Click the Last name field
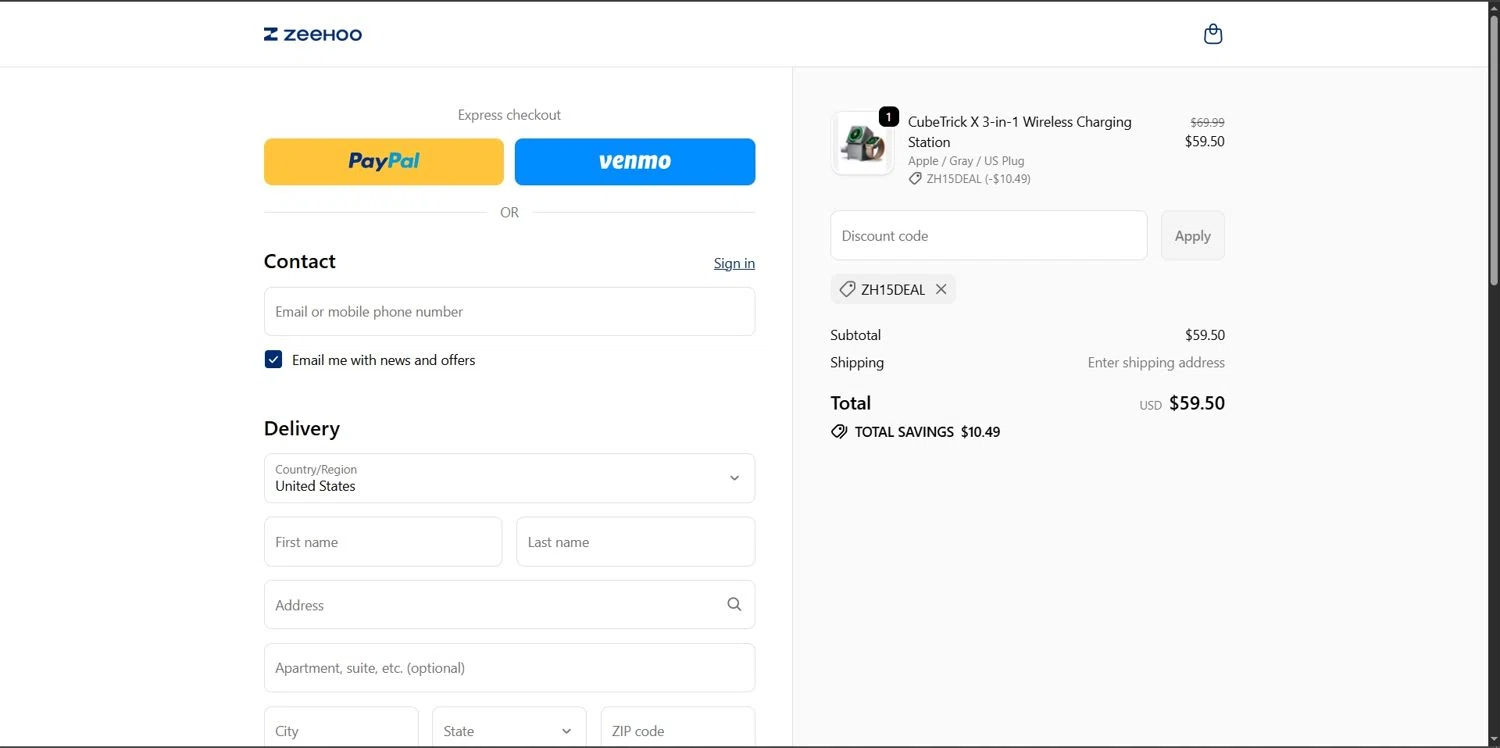Screen dimensions: 1500x748 (x=635, y=541)
